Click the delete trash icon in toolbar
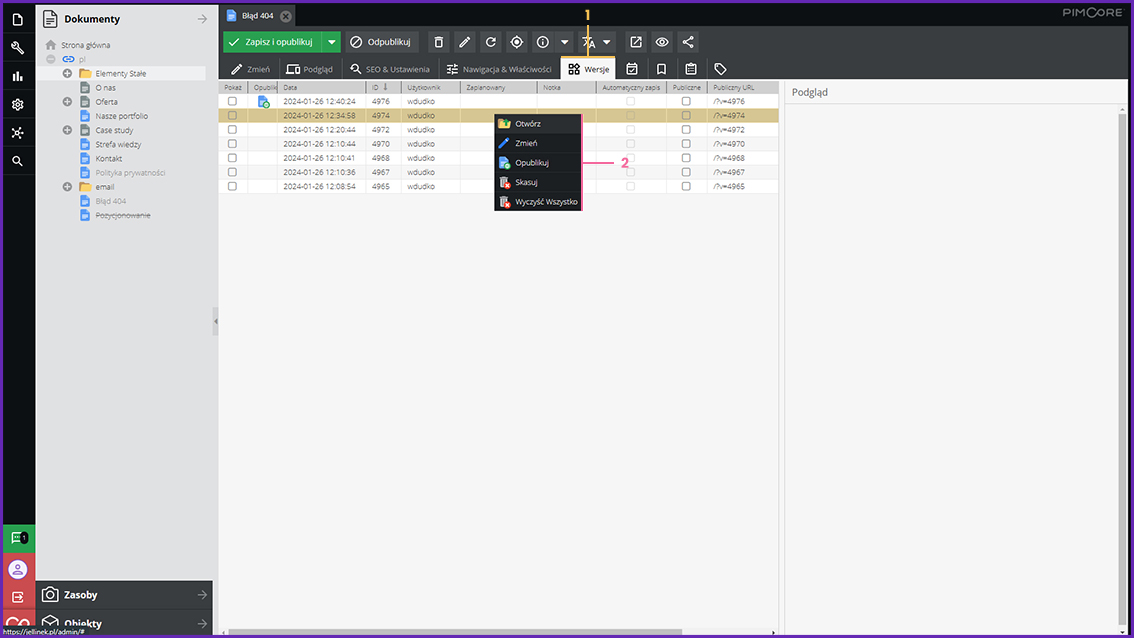The image size is (1134, 638). (438, 42)
